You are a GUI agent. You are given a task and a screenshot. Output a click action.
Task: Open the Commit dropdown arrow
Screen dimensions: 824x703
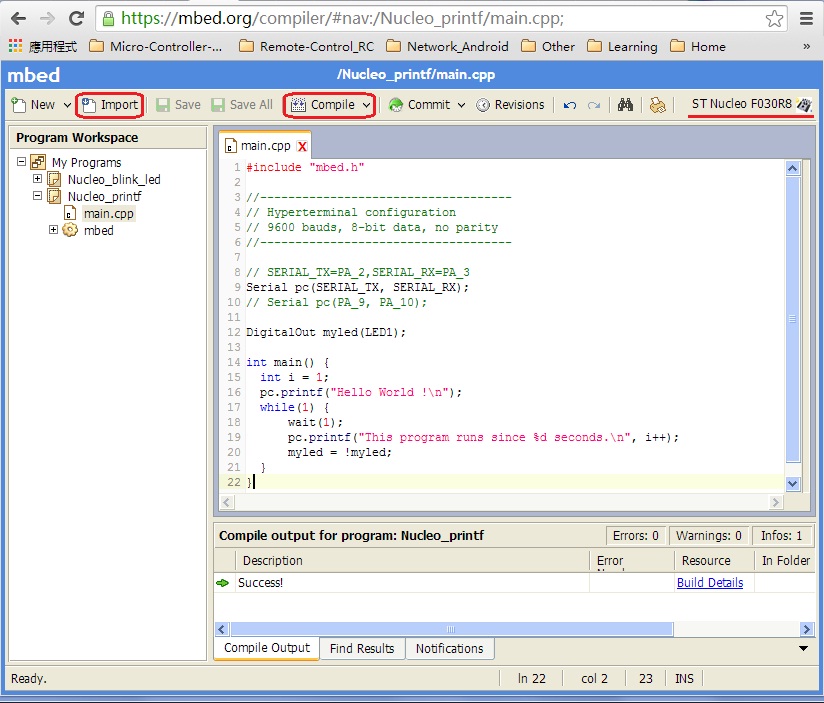461,105
